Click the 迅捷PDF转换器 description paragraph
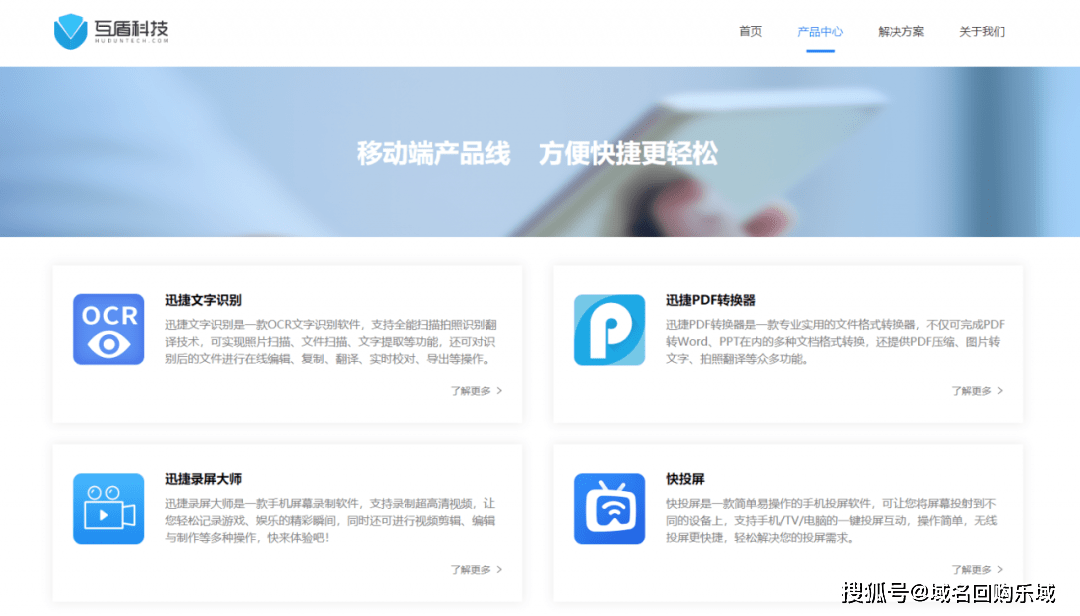Viewport: 1080px width, 616px height. coord(835,342)
